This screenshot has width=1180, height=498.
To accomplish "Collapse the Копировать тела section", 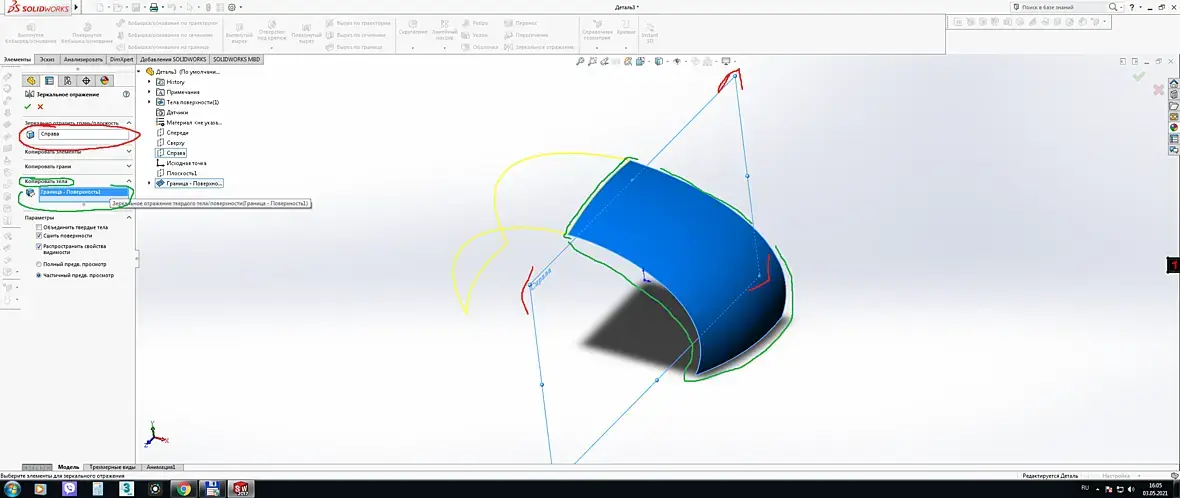I will coord(129,181).
